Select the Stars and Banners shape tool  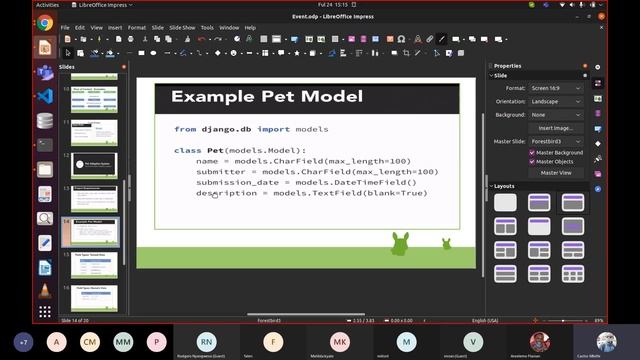tap(297, 53)
